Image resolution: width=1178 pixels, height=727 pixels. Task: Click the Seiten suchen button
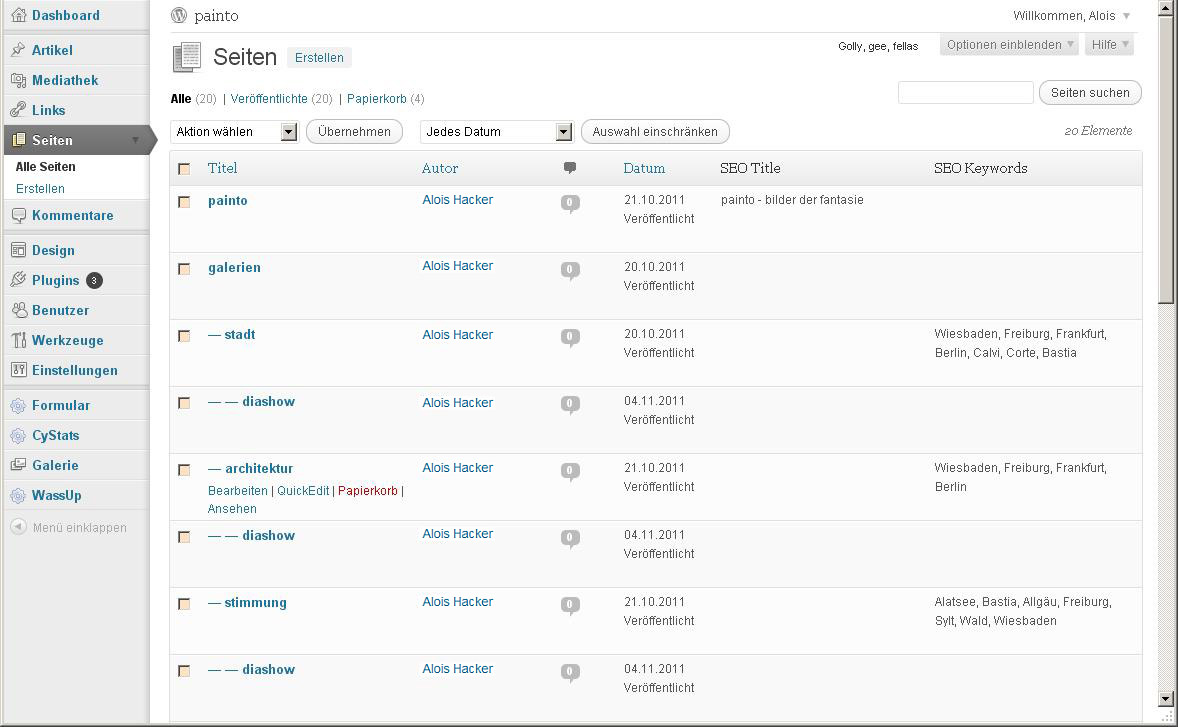[1090, 92]
